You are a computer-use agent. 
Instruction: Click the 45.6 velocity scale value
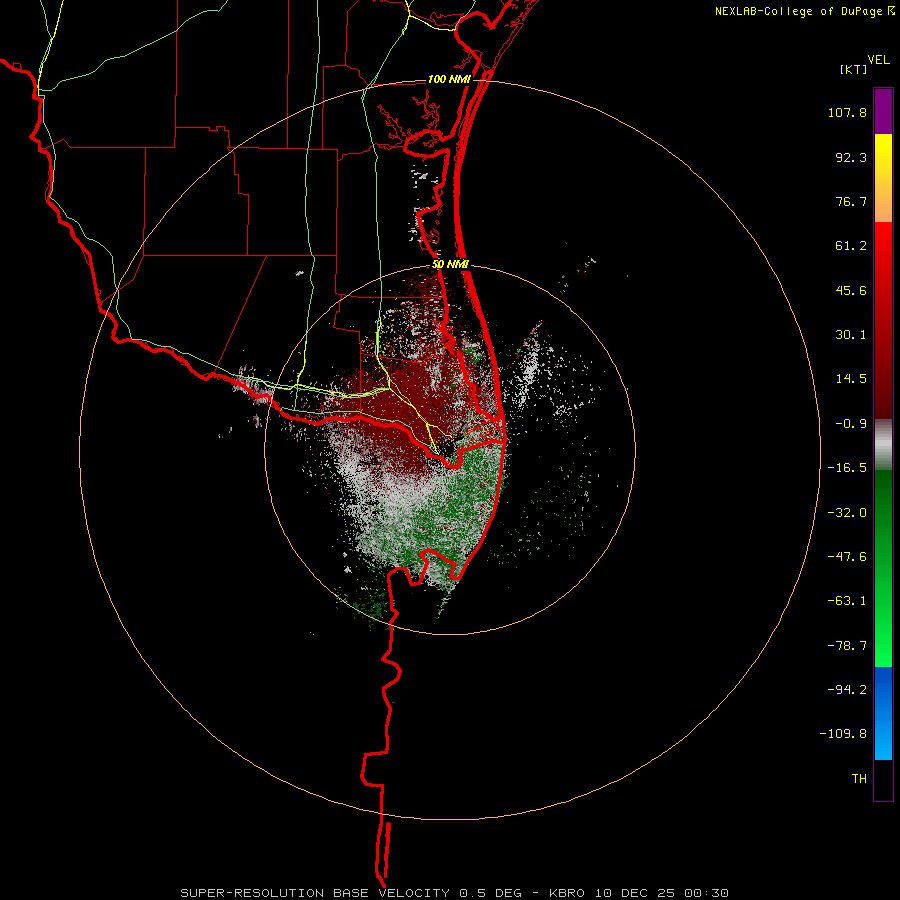click(x=851, y=290)
